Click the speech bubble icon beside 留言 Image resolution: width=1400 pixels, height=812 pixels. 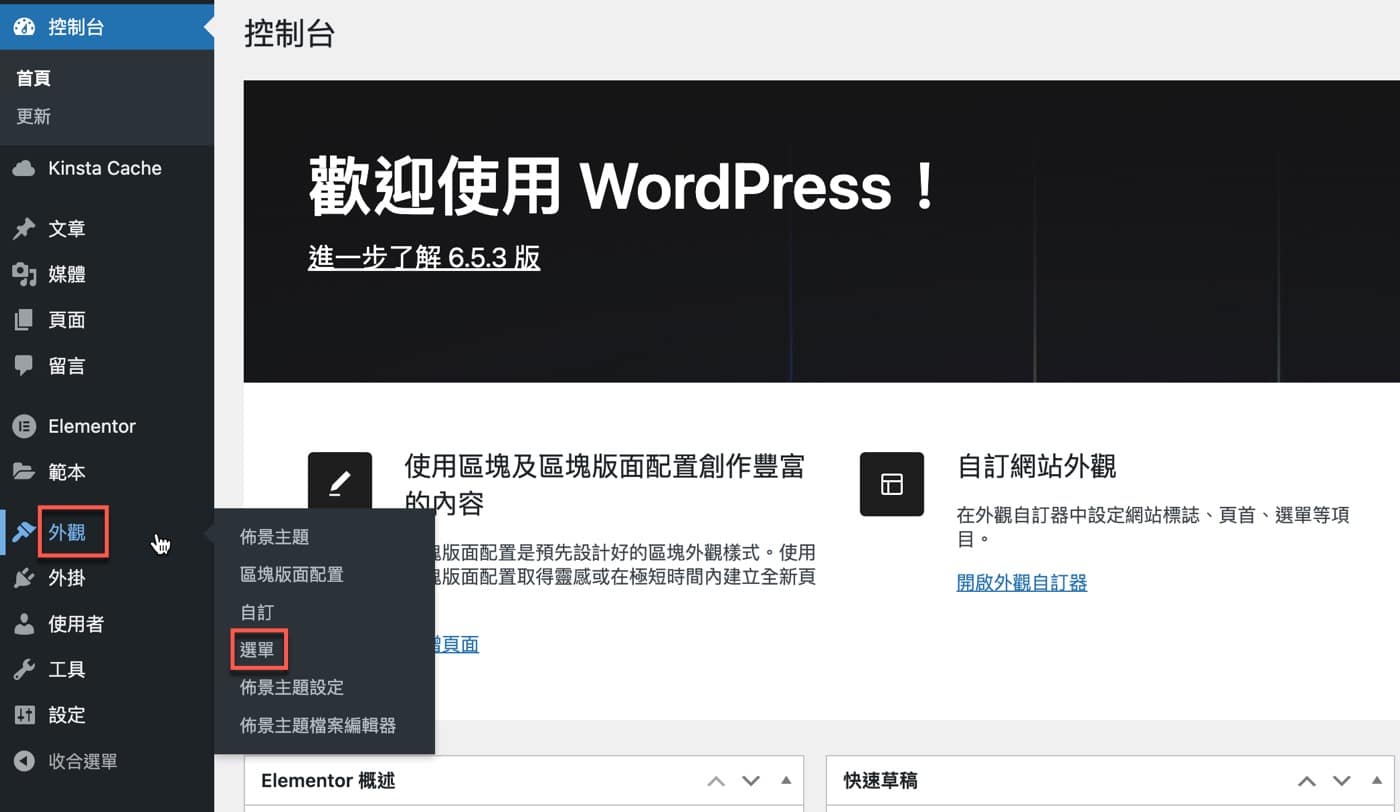[x=24, y=366]
